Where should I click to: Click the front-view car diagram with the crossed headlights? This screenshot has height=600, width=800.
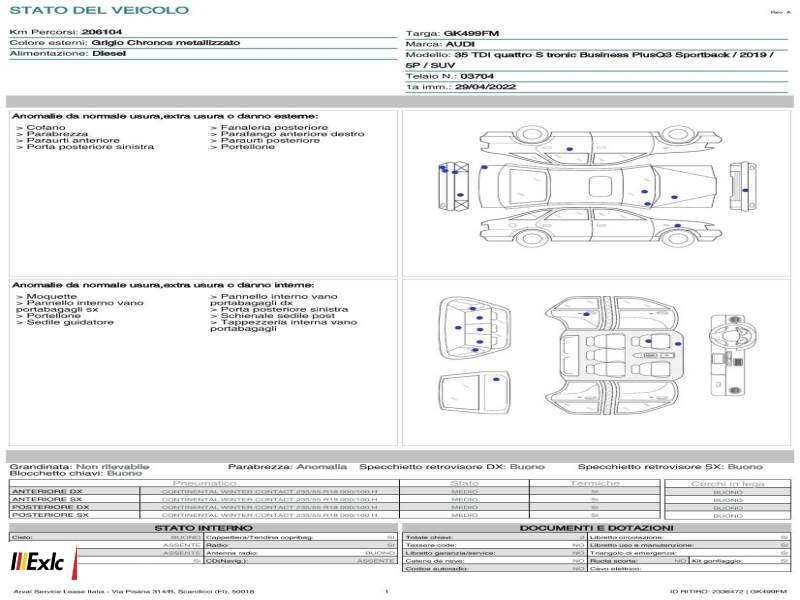pos(454,186)
